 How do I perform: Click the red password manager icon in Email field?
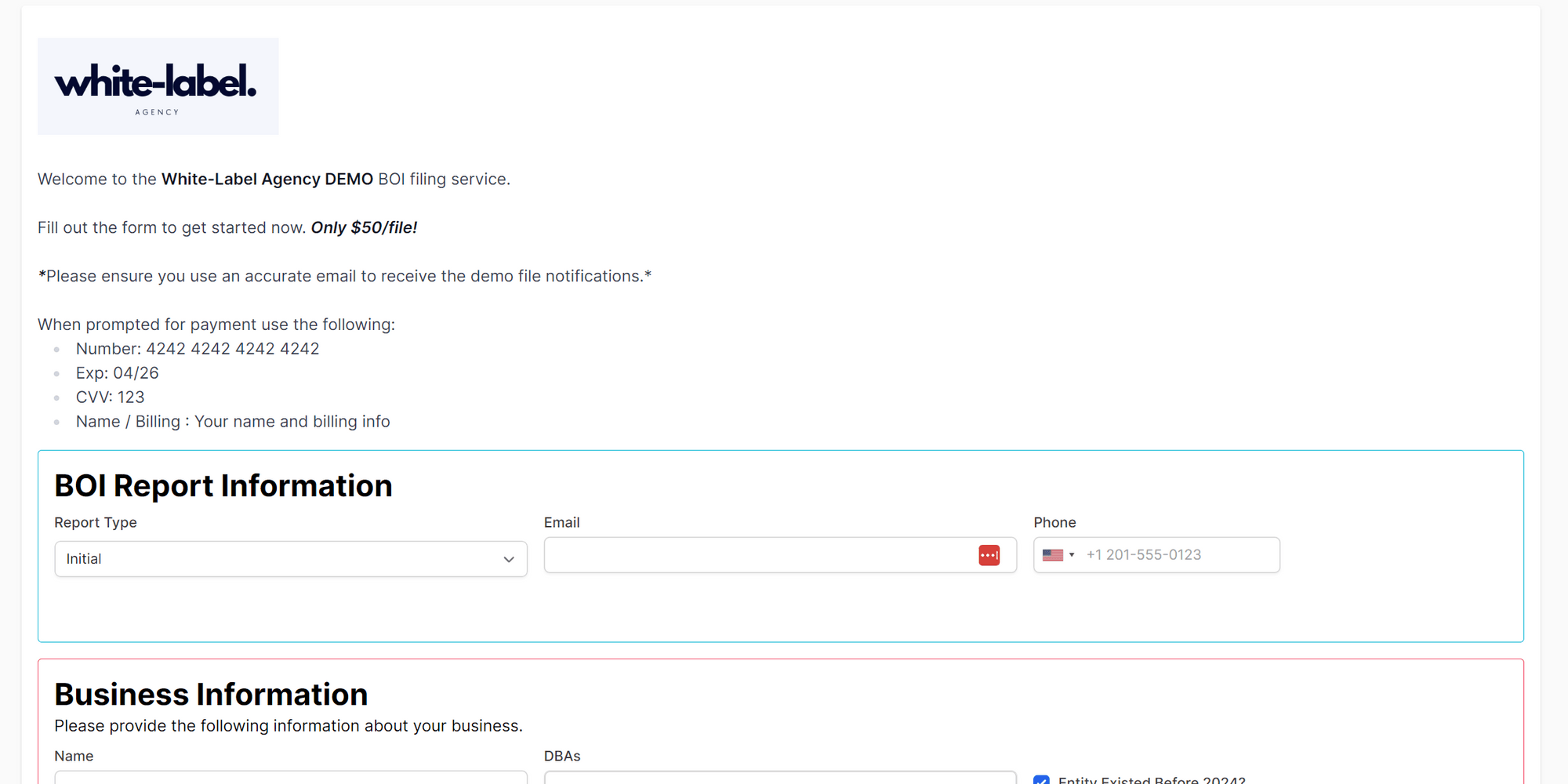click(x=989, y=555)
